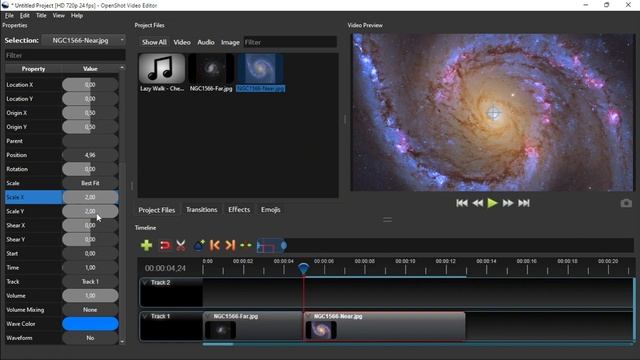This screenshot has height=360, width=640.
Task: Click the Location Y value
Action: [x=90, y=99]
